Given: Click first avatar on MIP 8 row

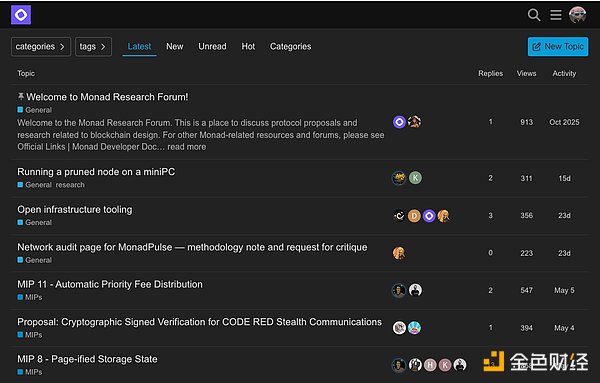Looking at the screenshot, I should tap(399, 365).
